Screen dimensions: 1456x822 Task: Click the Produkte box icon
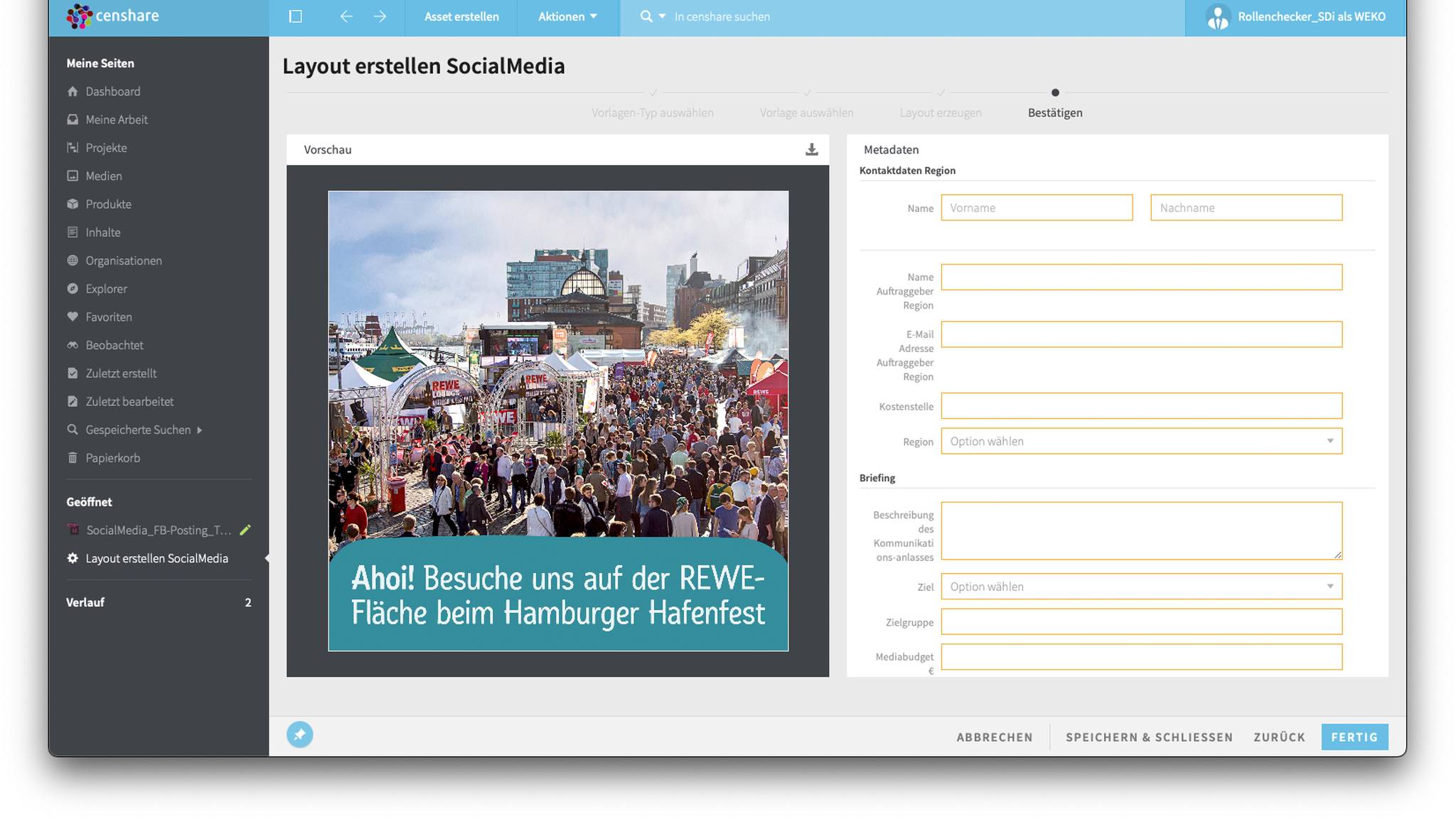pos(73,204)
